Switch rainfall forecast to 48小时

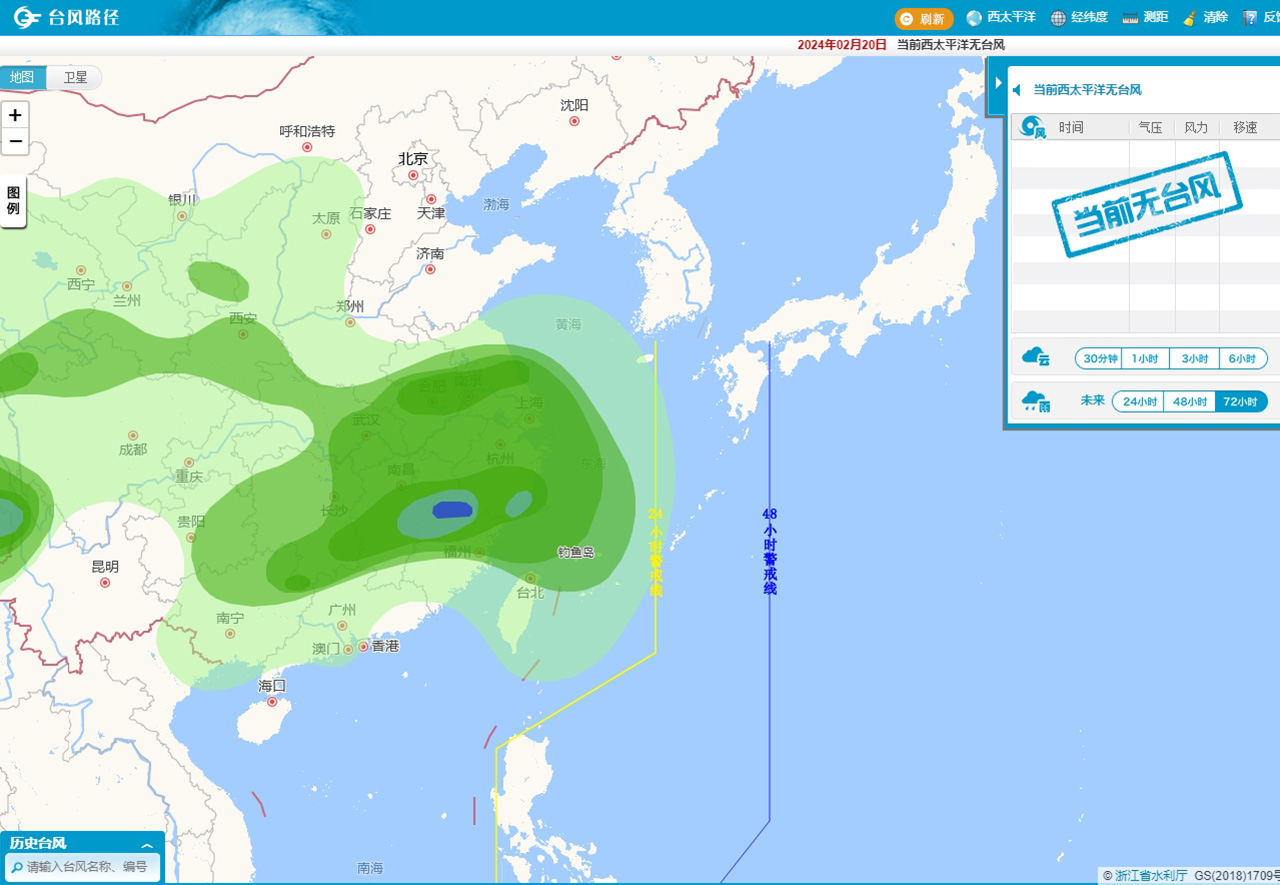pos(1190,402)
